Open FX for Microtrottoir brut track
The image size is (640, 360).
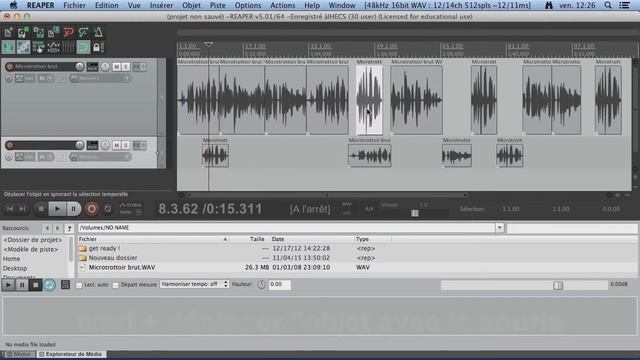click(x=137, y=67)
